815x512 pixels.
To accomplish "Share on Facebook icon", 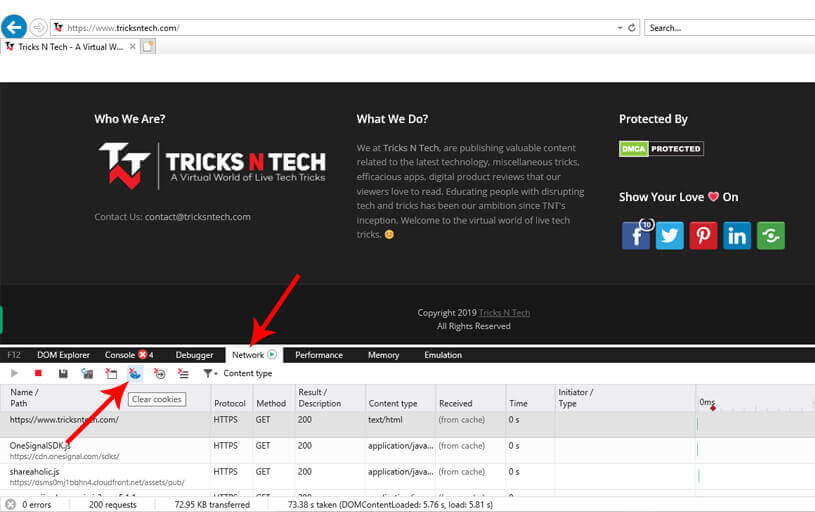I will click(x=636, y=235).
